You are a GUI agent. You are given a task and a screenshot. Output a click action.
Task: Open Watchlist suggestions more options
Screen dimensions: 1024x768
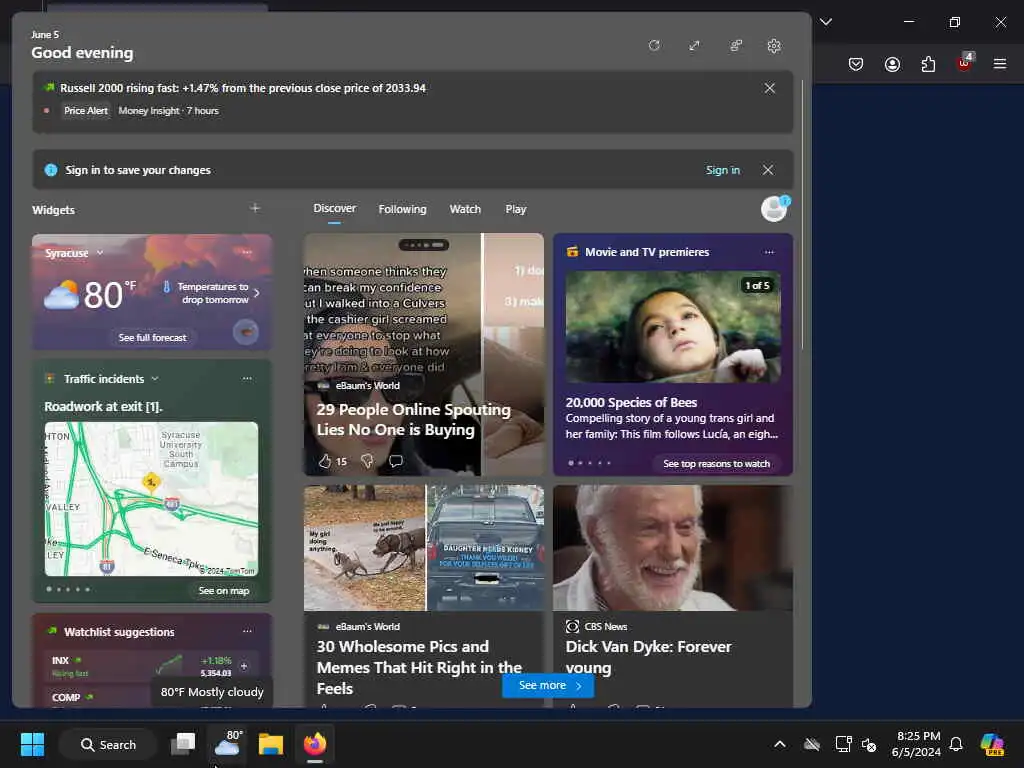pyautogui.click(x=247, y=631)
